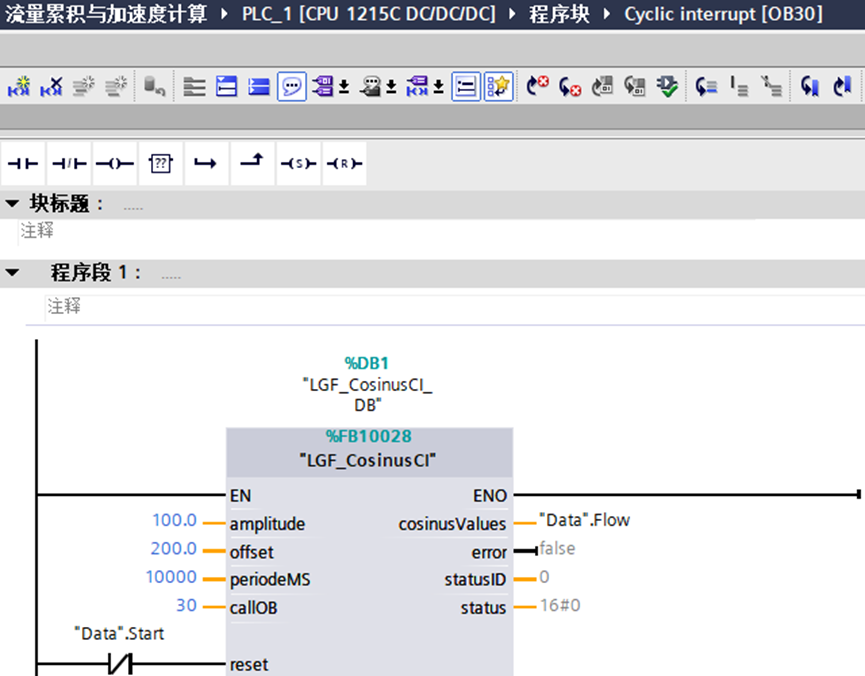
Task: Select breadcrumb Cyclic interrupt [OB30]
Action: [723, 14]
